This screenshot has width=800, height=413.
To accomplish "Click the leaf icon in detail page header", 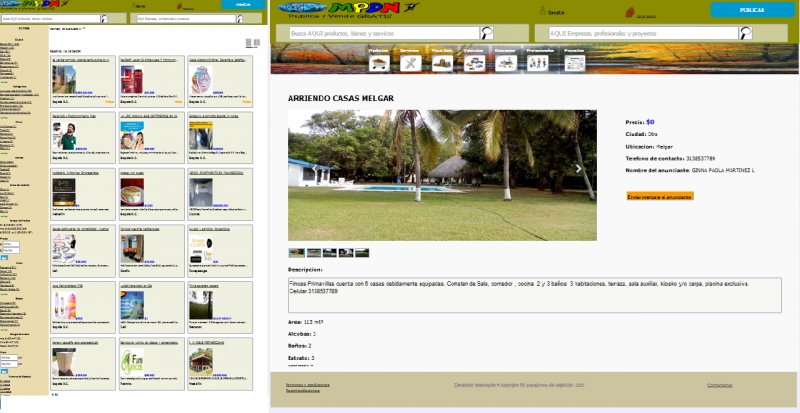I will pos(630,12).
